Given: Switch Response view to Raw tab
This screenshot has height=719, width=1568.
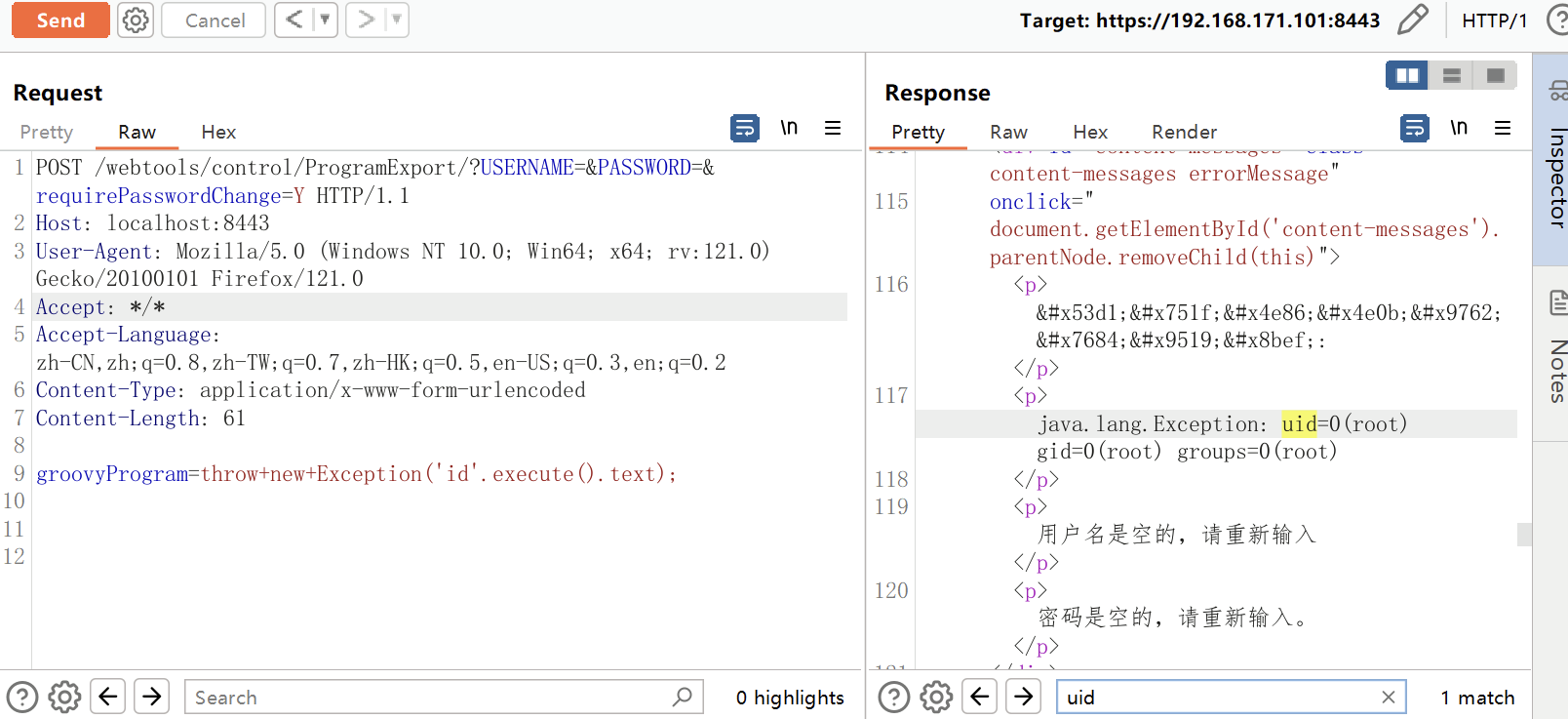Looking at the screenshot, I should (x=1008, y=132).
